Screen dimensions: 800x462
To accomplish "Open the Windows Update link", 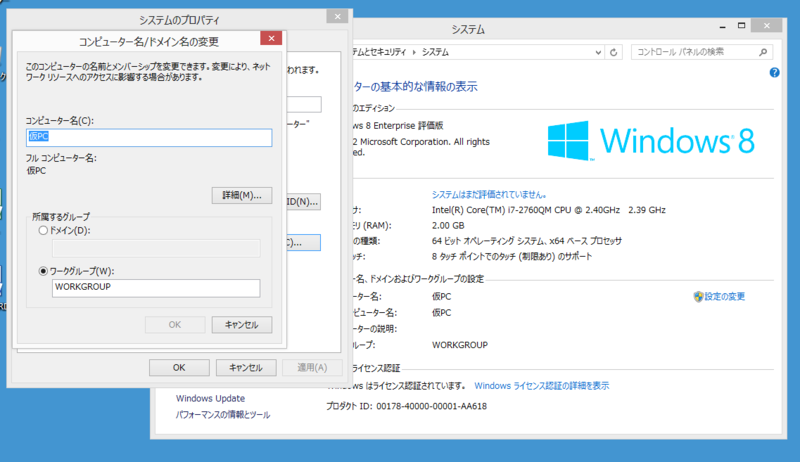I will 210,398.
